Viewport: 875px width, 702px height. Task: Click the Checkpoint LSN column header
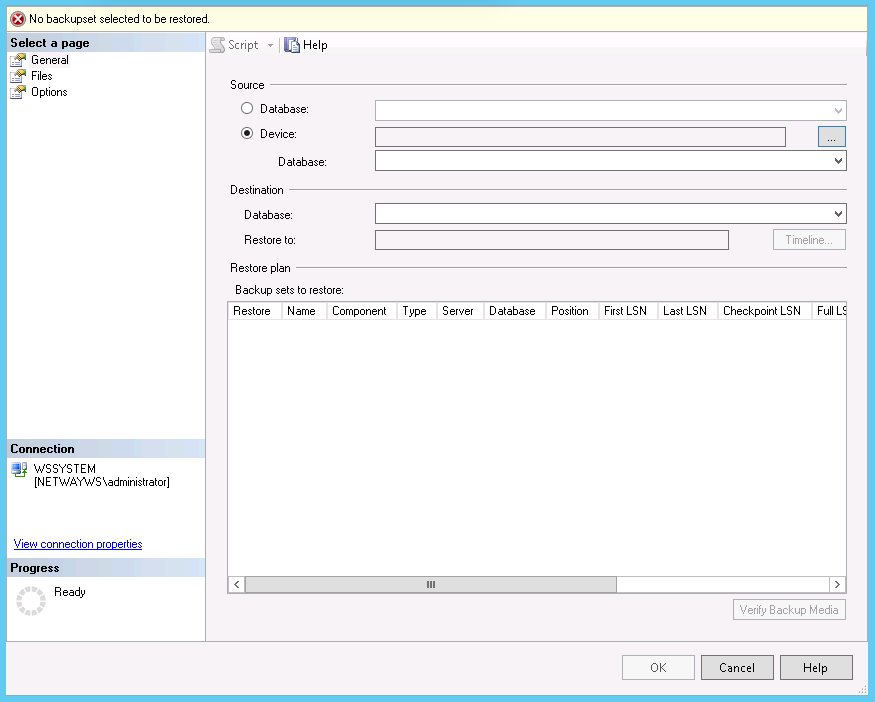pos(761,311)
